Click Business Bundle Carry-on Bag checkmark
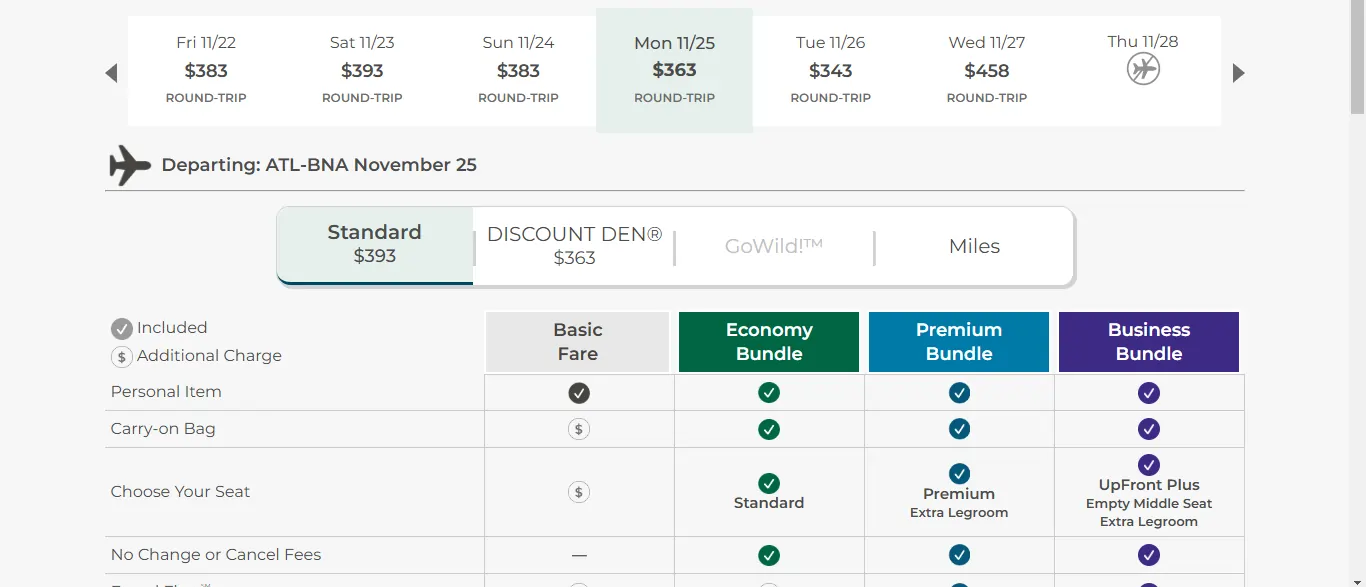Image resolution: width=1366 pixels, height=587 pixels. pos(1149,429)
